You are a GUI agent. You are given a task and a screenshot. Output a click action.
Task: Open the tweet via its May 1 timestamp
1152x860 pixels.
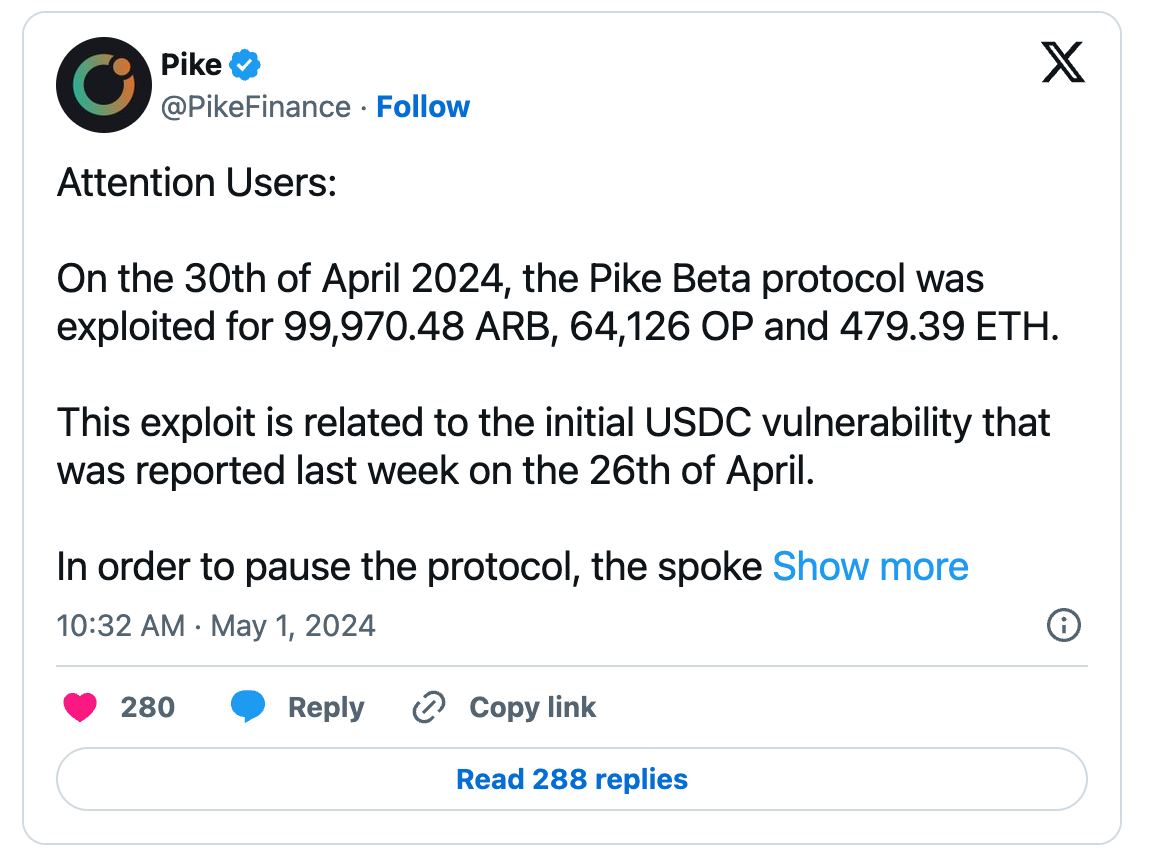pos(215,626)
